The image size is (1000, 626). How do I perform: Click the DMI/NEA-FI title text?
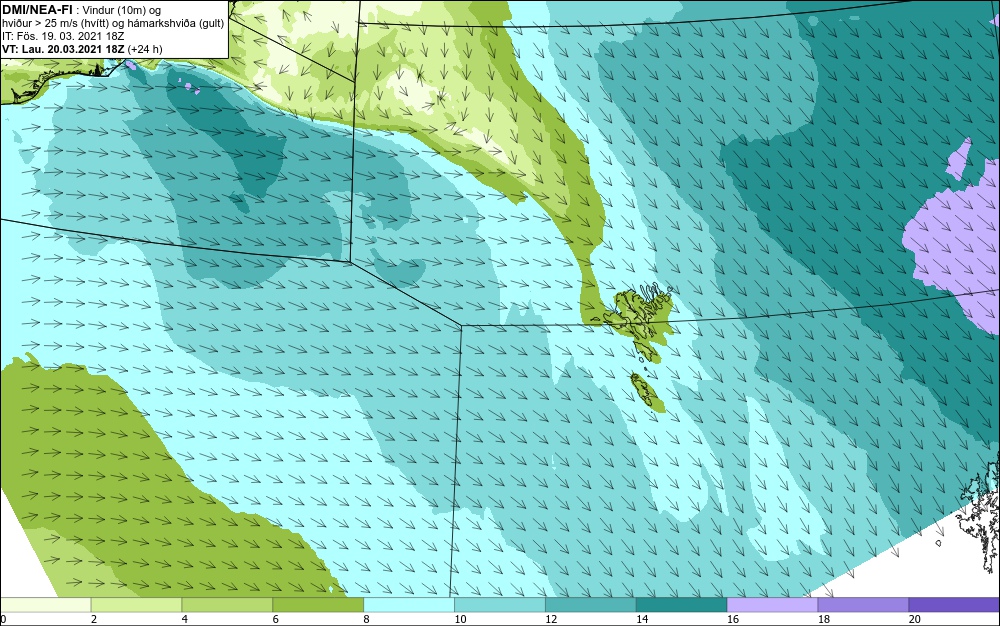click(x=36, y=10)
